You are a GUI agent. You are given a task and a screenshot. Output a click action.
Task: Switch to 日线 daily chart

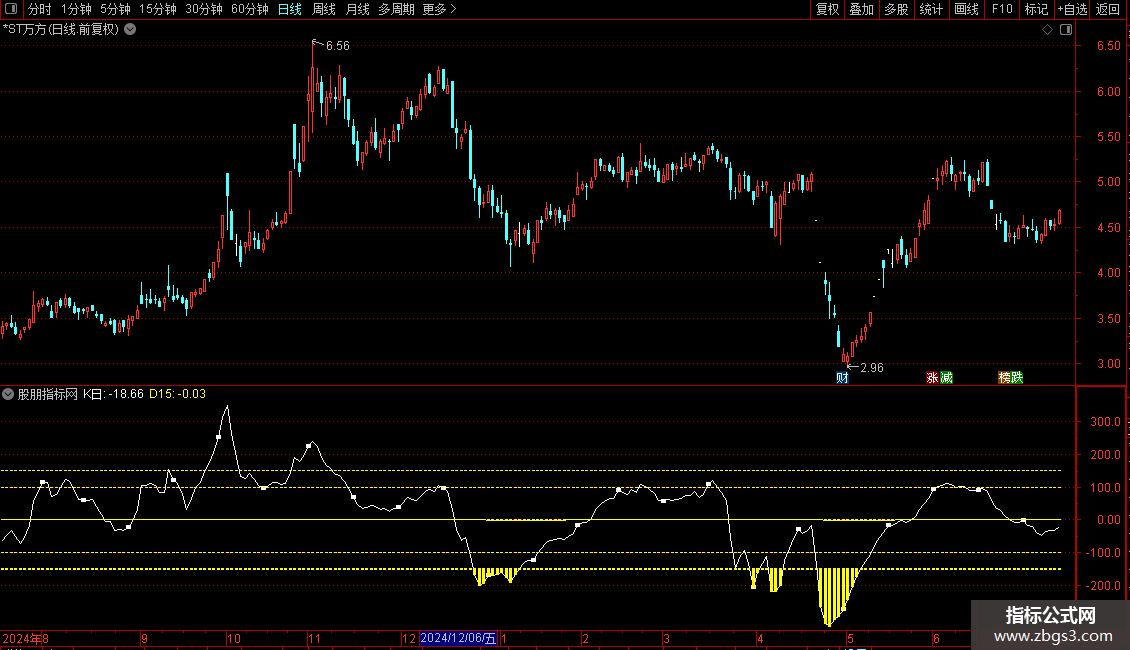click(290, 9)
